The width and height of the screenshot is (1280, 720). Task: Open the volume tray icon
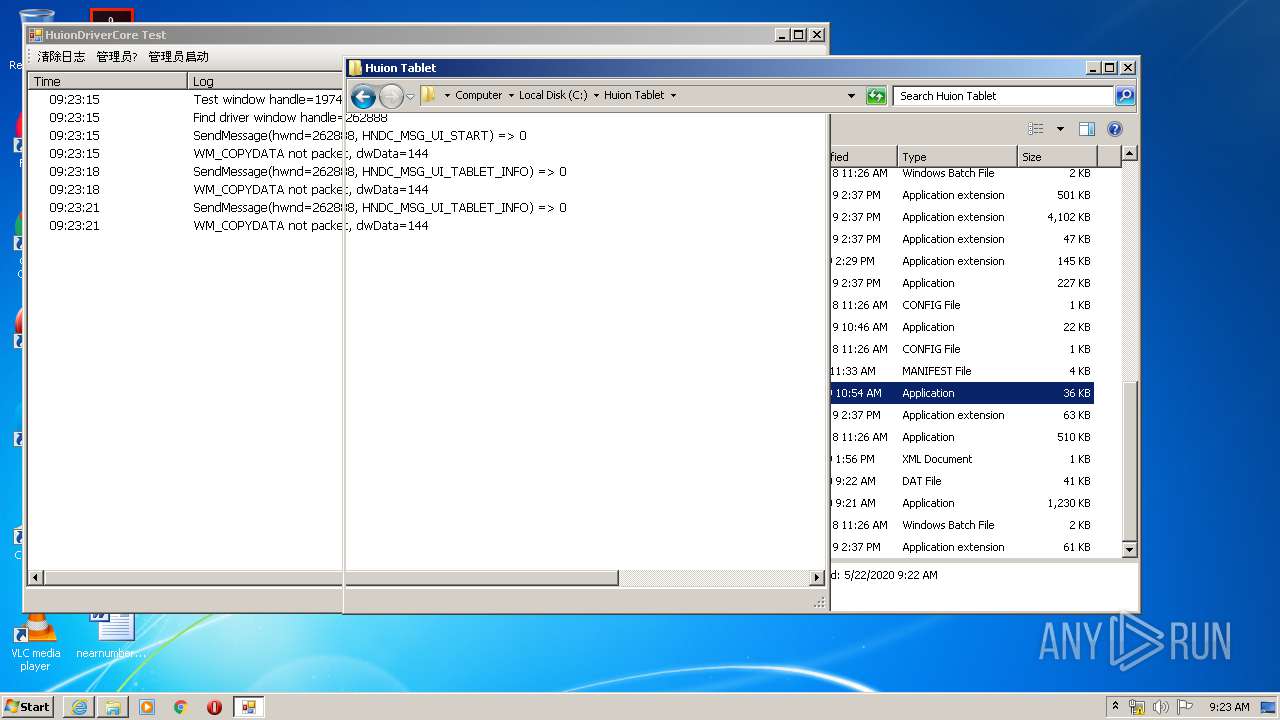(x=1161, y=707)
